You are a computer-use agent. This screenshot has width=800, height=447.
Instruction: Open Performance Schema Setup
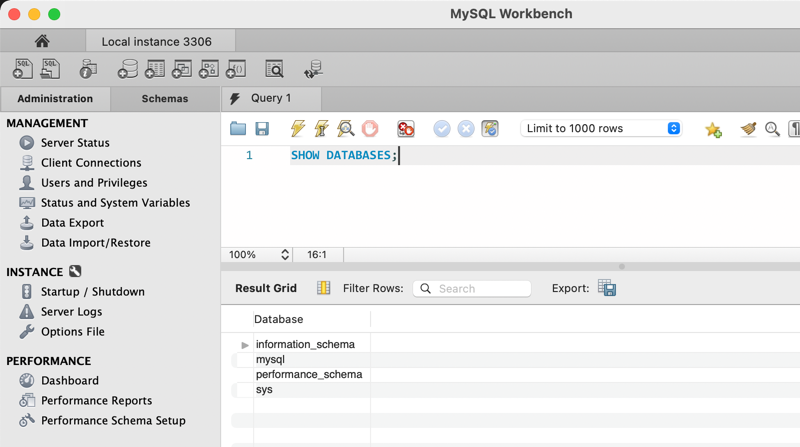(113, 420)
